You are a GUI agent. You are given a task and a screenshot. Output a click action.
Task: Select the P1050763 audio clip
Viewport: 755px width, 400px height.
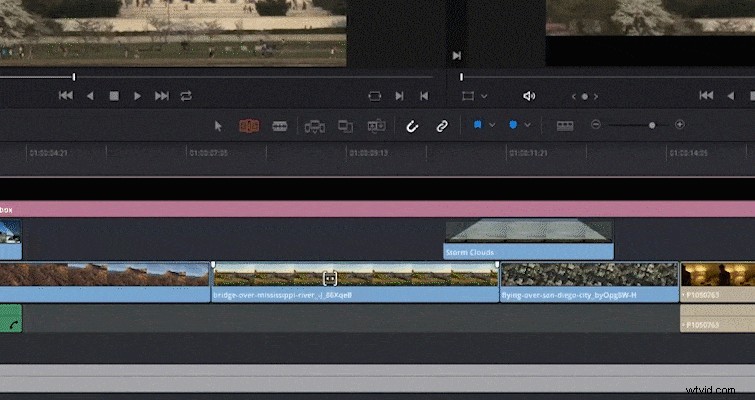[717, 318]
